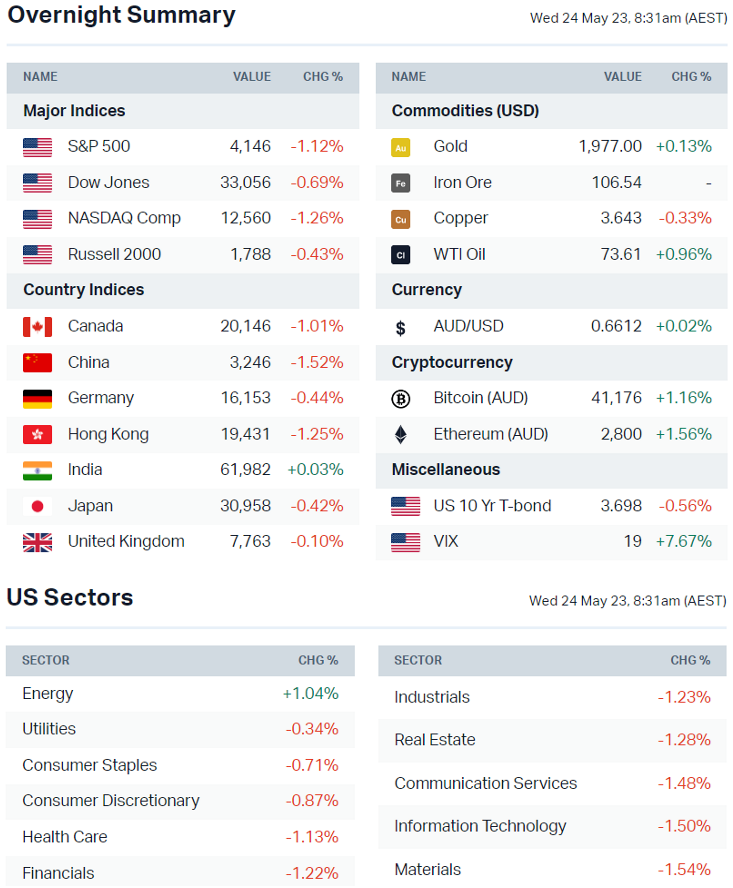Click the China flag icon
The image size is (733, 888).
click(x=37, y=362)
